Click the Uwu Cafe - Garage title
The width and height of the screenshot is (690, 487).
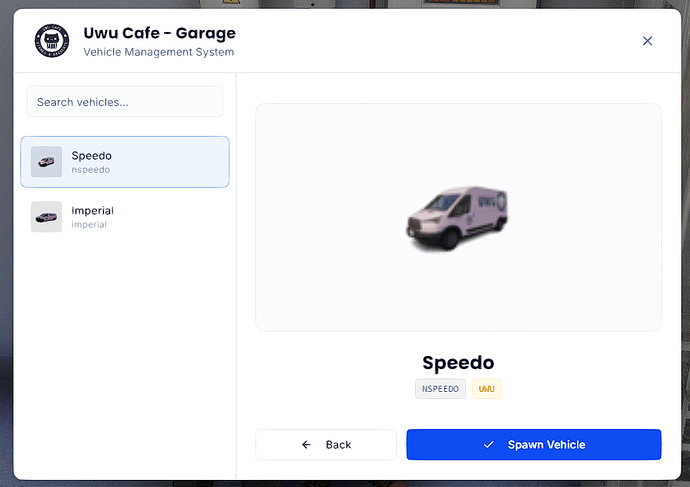tap(159, 33)
